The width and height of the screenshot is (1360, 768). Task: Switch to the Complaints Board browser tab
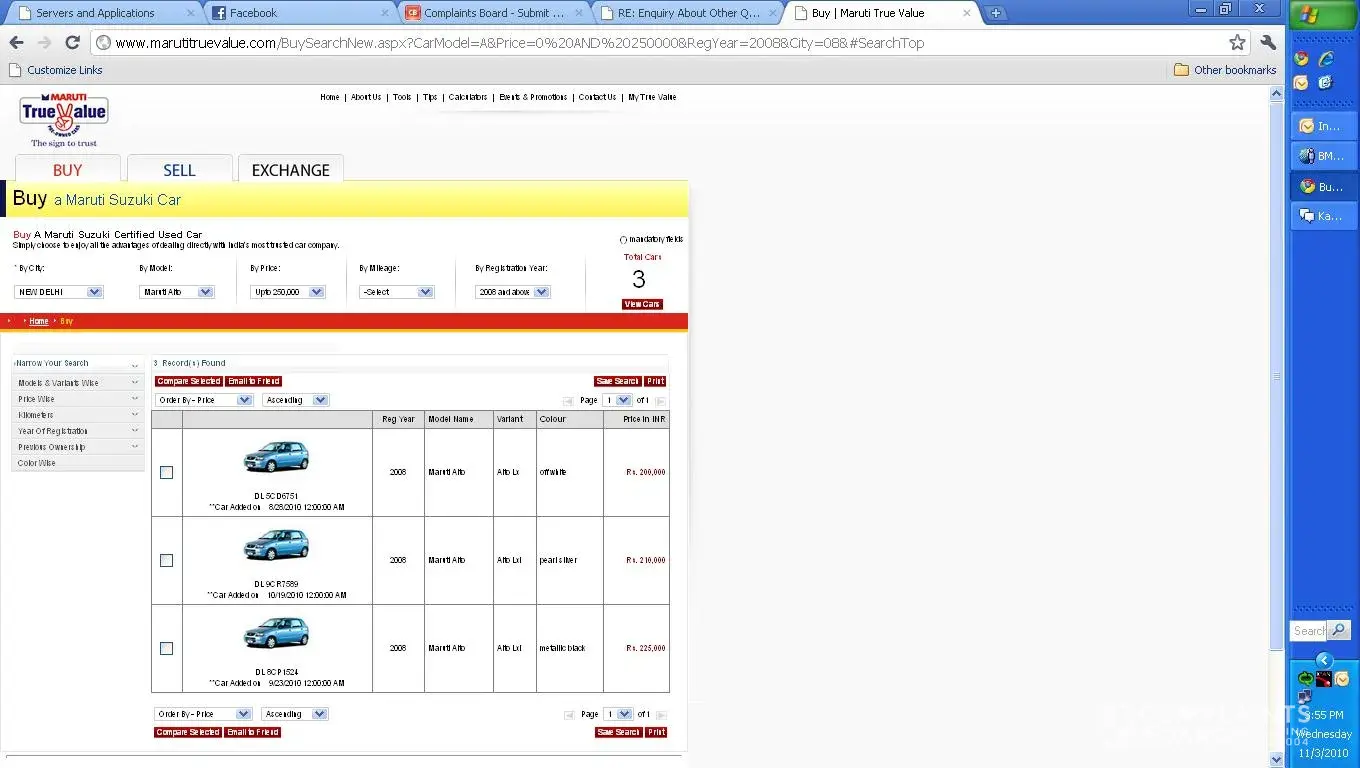click(x=493, y=13)
